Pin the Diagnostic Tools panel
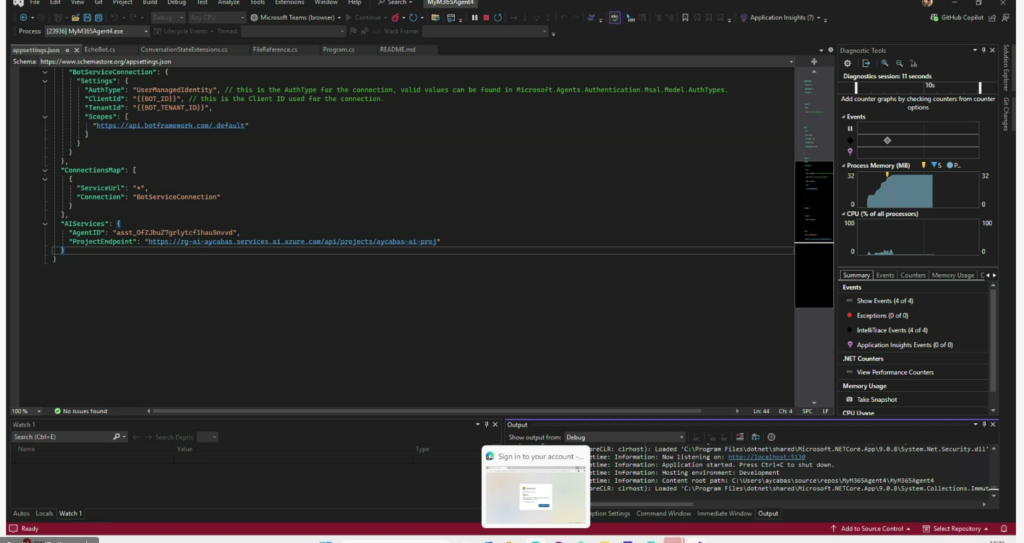Image resolution: width=1024 pixels, height=543 pixels. [x=984, y=50]
